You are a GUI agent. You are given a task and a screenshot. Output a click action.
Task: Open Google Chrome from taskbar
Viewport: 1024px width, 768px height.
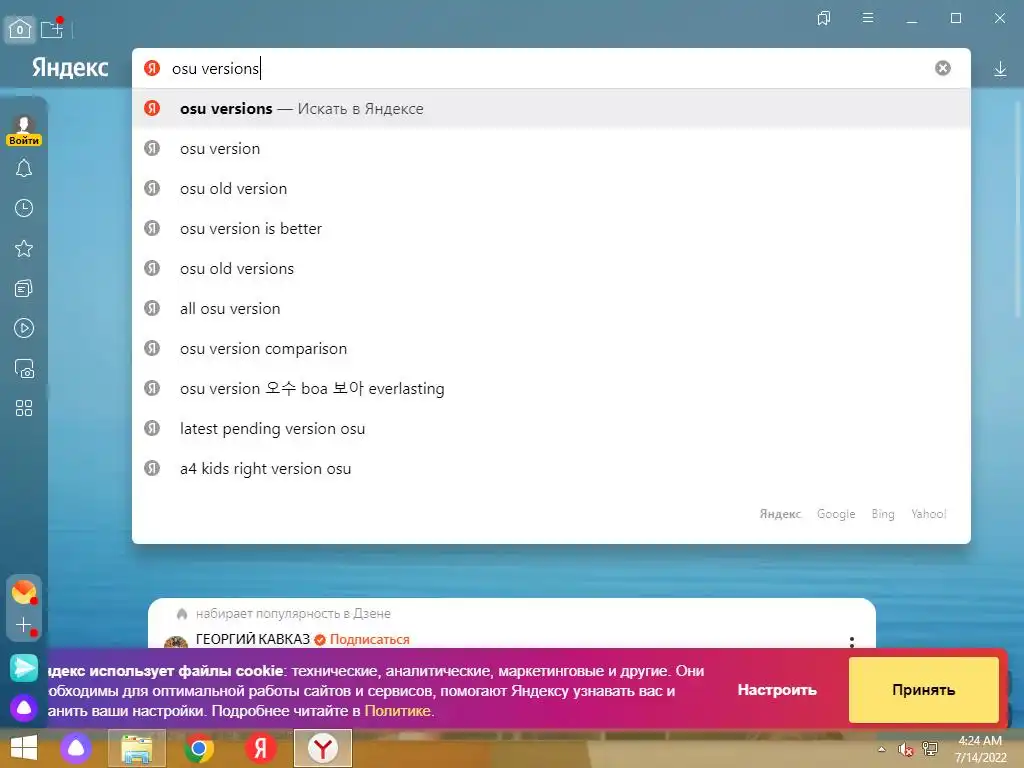199,748
